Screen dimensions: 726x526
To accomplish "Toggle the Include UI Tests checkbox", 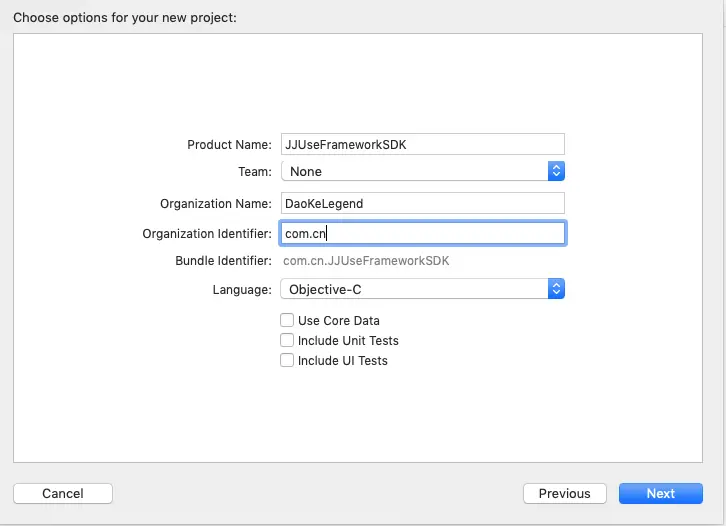I will (x=287, y=361).
